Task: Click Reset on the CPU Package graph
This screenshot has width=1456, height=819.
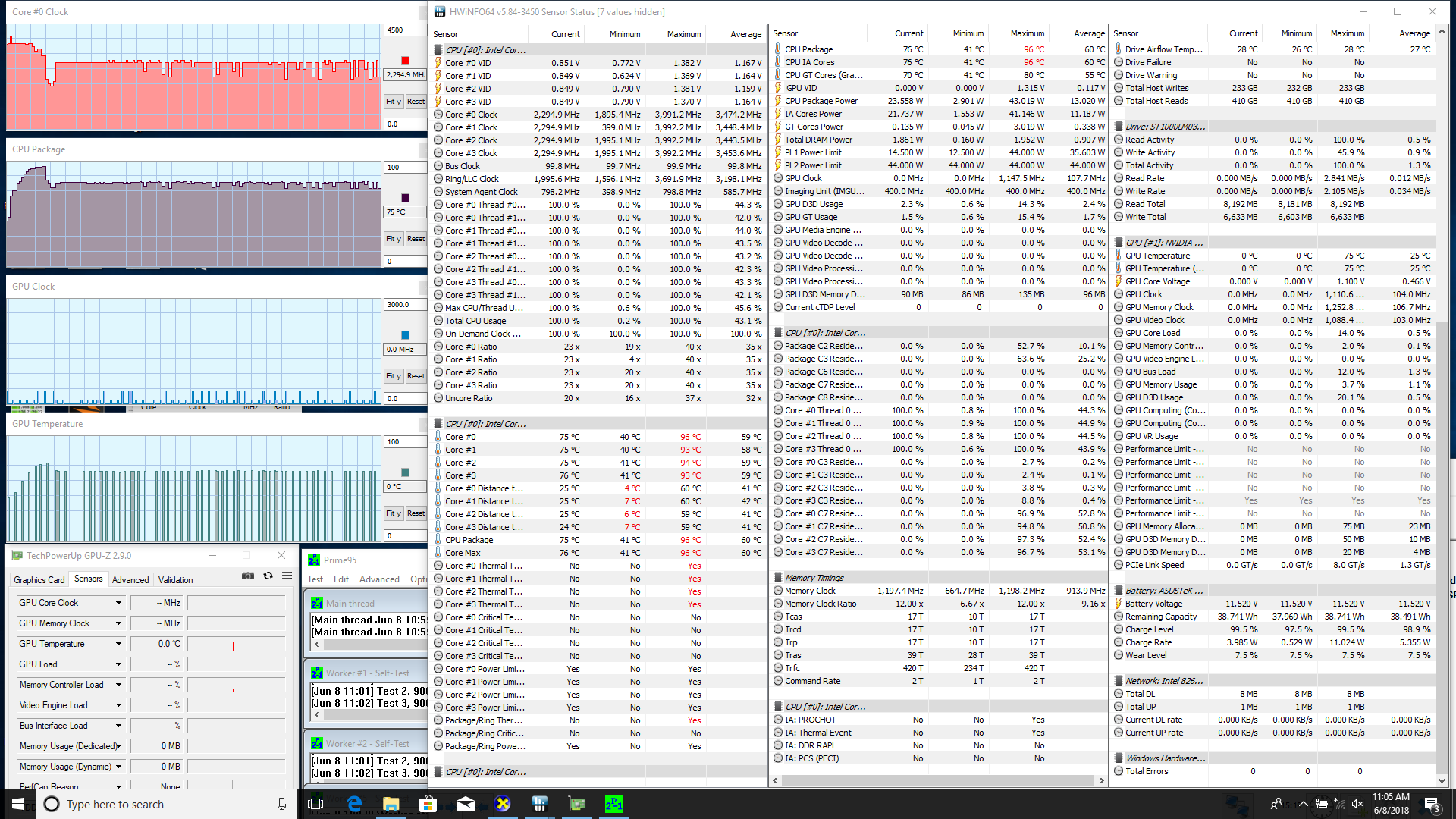Action: (x=416, y=239)
